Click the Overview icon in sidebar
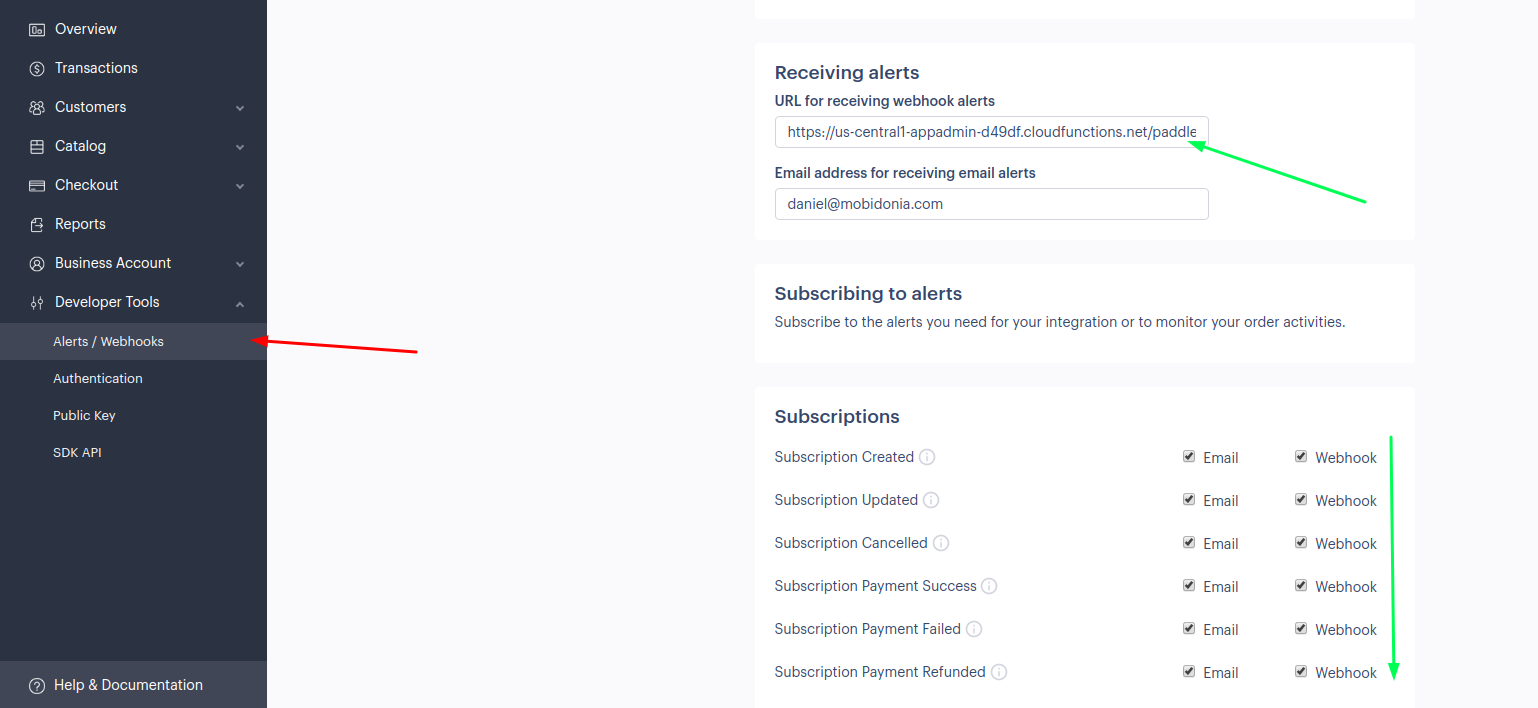This screenshot has width=1538, height=708. 37,29
